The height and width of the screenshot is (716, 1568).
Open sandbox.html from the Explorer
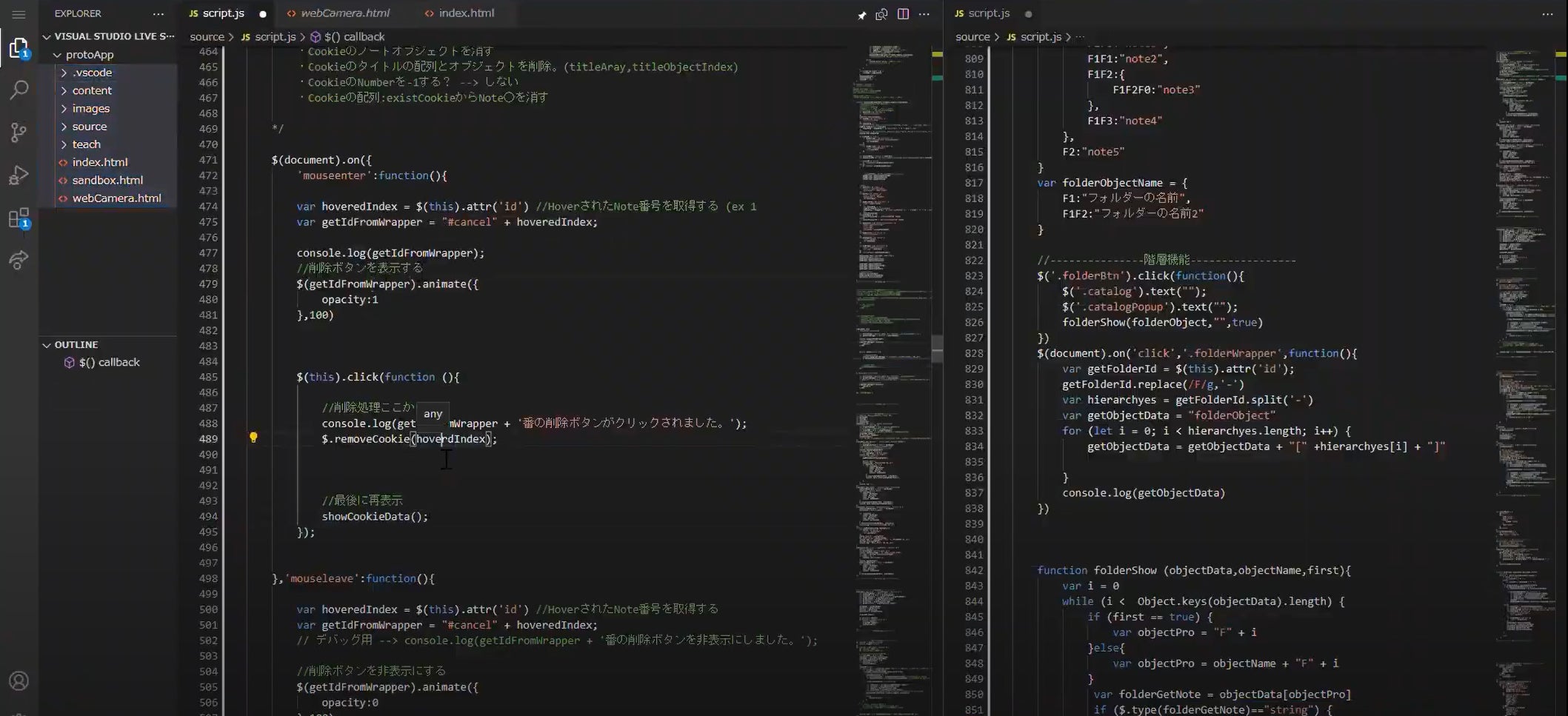[x=107, y=181]
